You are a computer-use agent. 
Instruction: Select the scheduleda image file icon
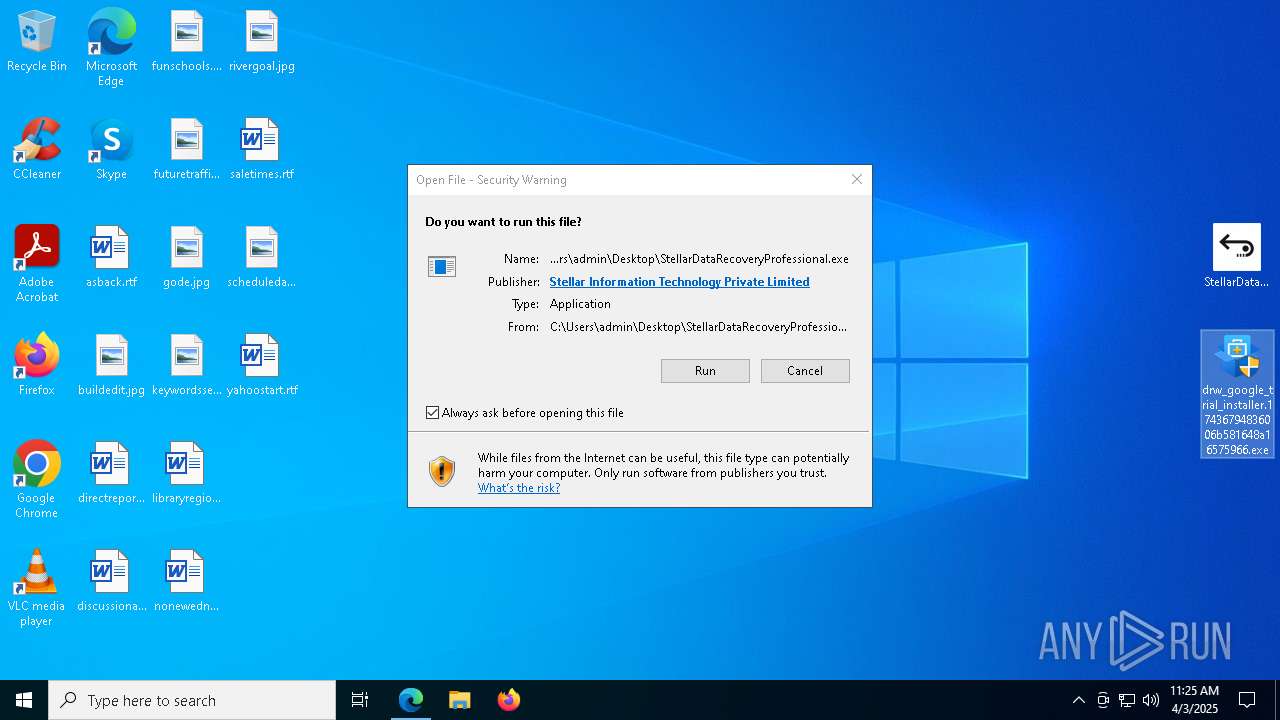pyautogui.click(x=261, y=258)
